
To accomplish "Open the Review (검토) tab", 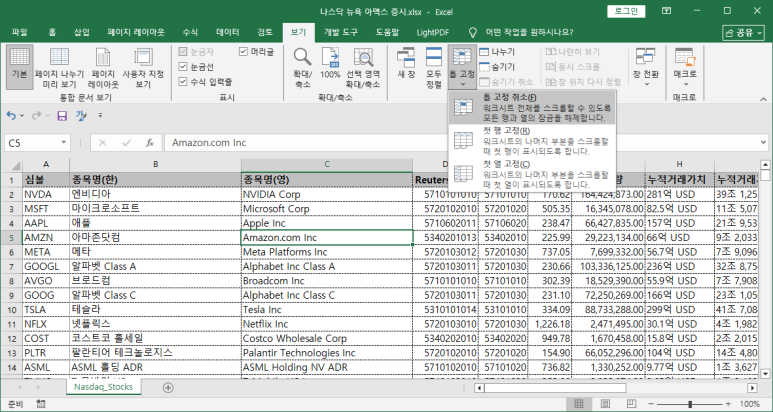I will (x=265, y=33).
